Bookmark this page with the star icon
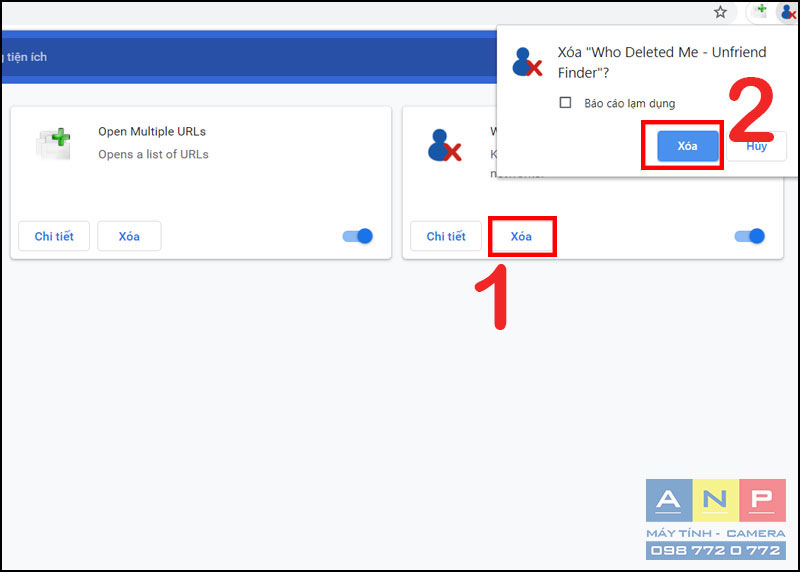This screenshot has height=572, width=800. click(720, 12)
